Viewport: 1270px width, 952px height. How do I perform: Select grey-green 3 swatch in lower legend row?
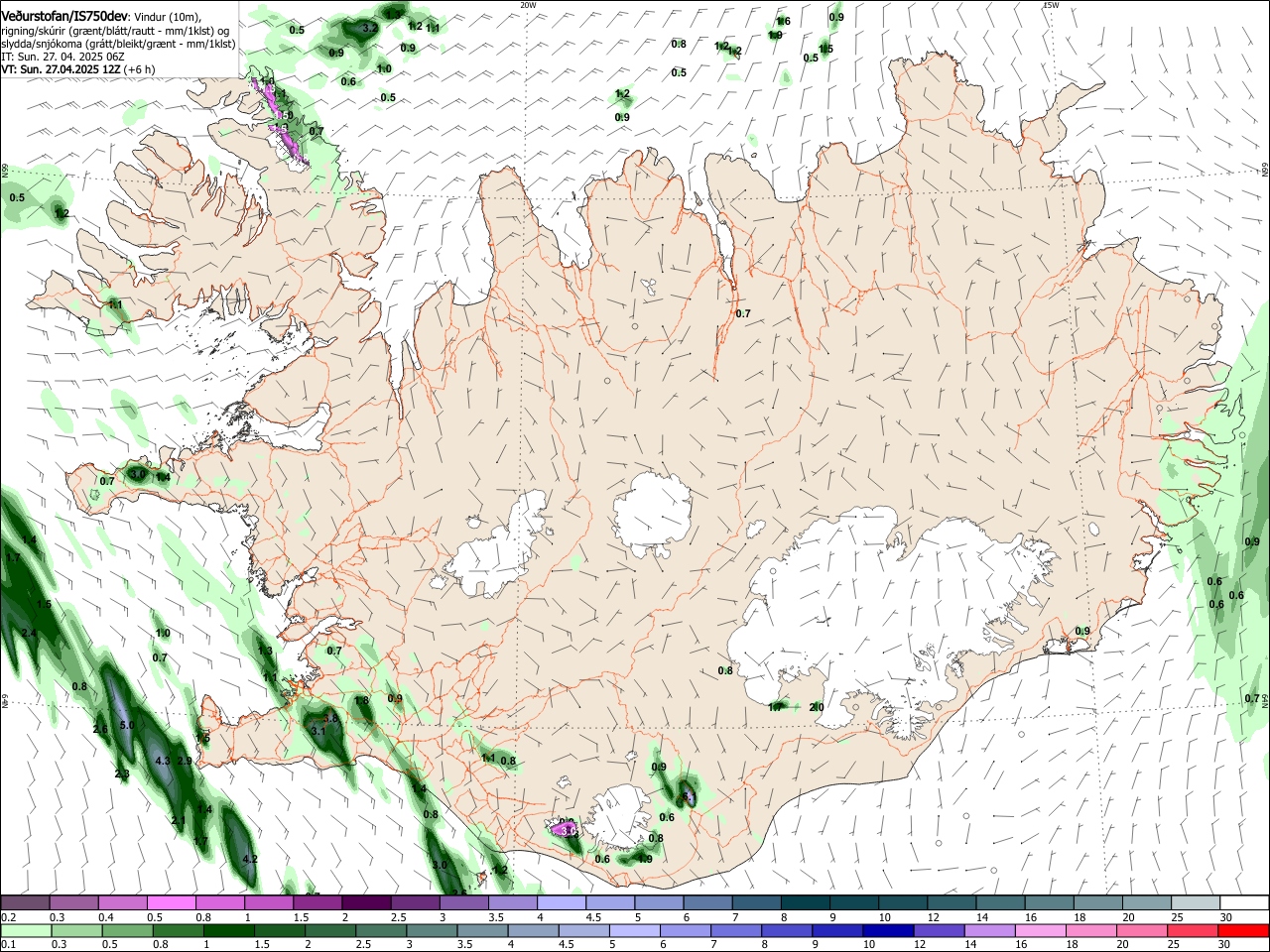click(x=430, y=930)
